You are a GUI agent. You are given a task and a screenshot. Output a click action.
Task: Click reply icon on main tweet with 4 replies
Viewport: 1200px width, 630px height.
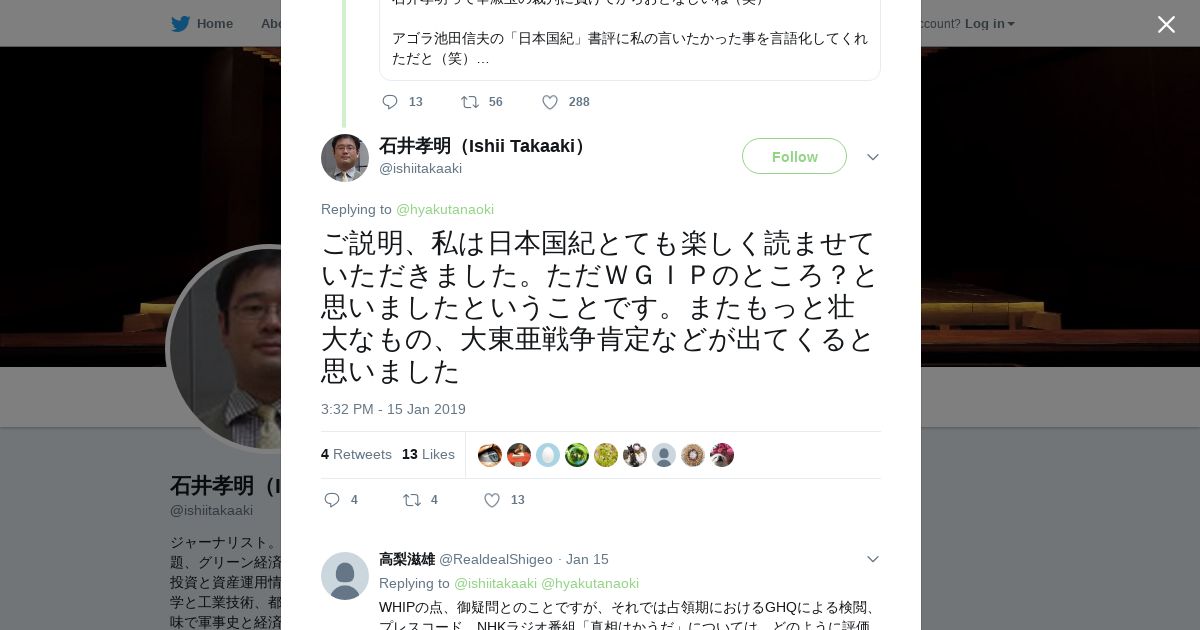tap(332, 500)
